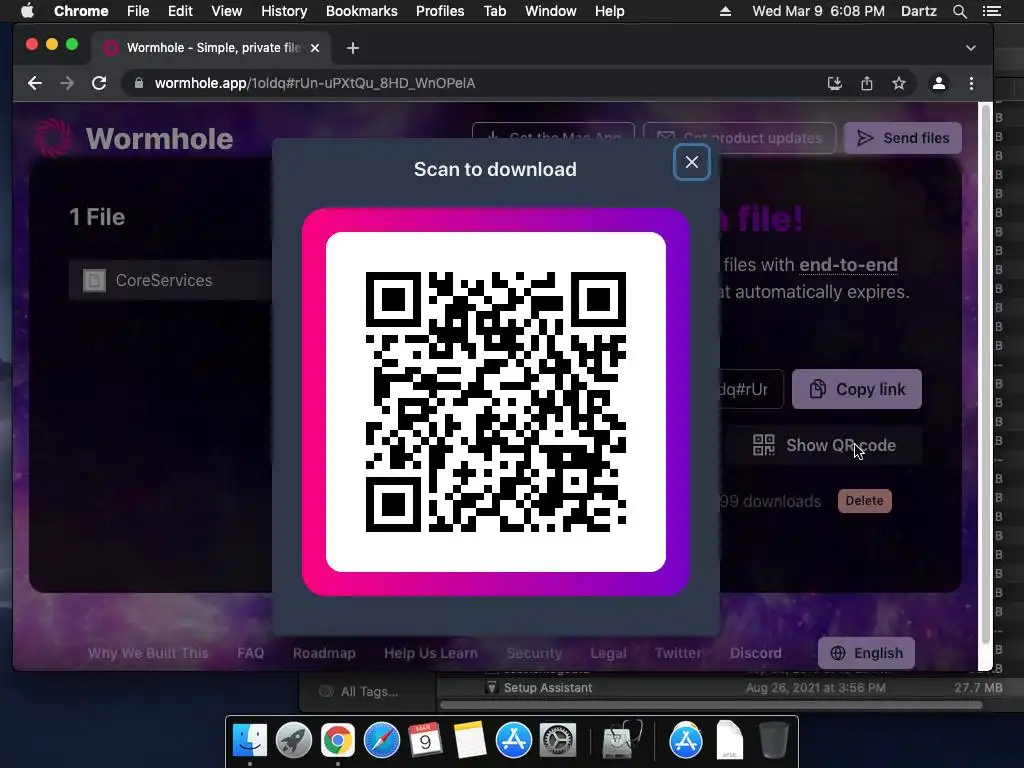
Task: Open the History menu
Action: [284, 11]
